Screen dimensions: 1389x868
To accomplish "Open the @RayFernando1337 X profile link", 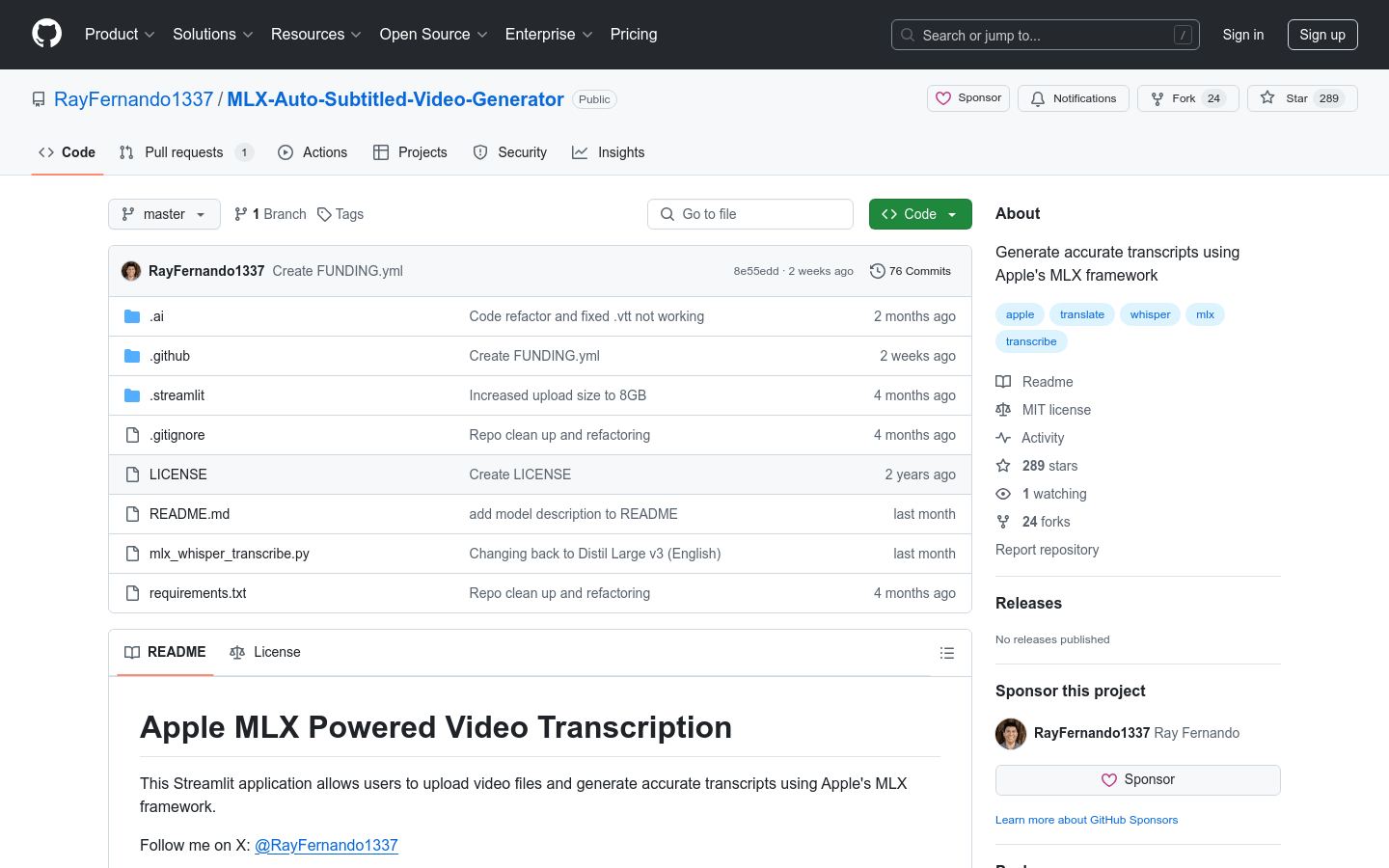I will pos(326,845).
